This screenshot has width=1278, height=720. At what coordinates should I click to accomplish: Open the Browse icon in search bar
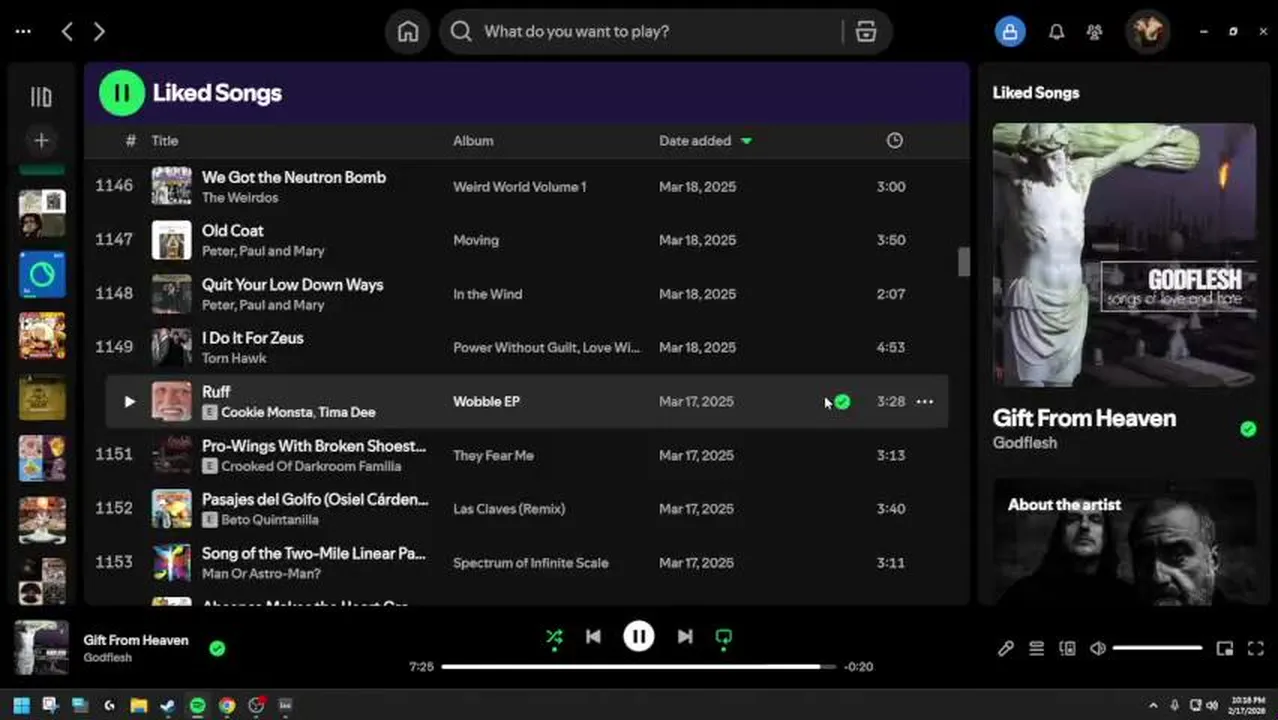tap(866, 31)
